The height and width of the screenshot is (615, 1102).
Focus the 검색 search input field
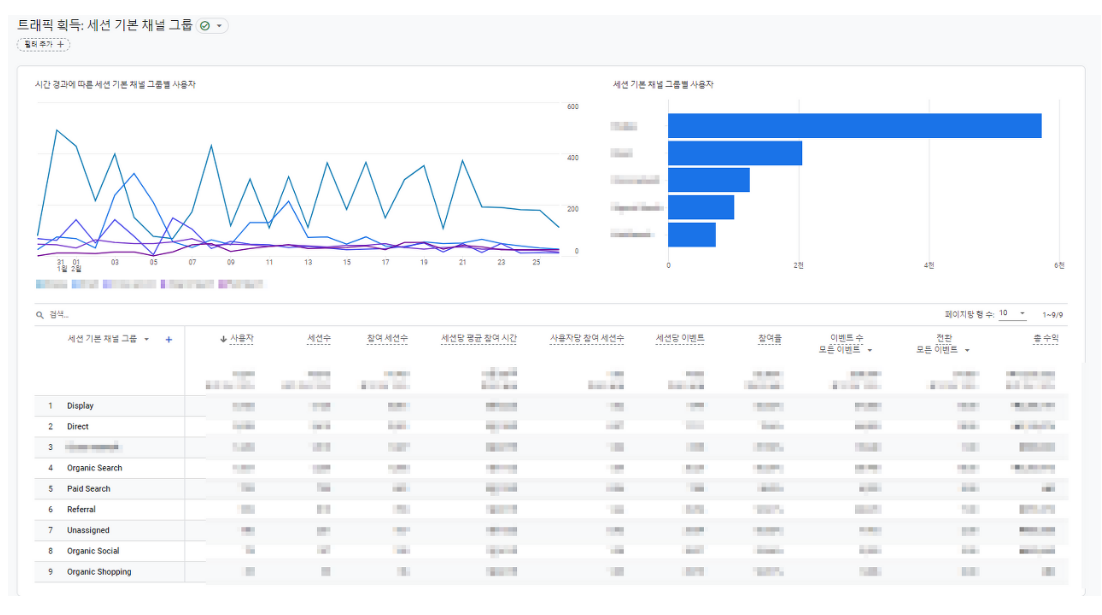tap(281, 315)
